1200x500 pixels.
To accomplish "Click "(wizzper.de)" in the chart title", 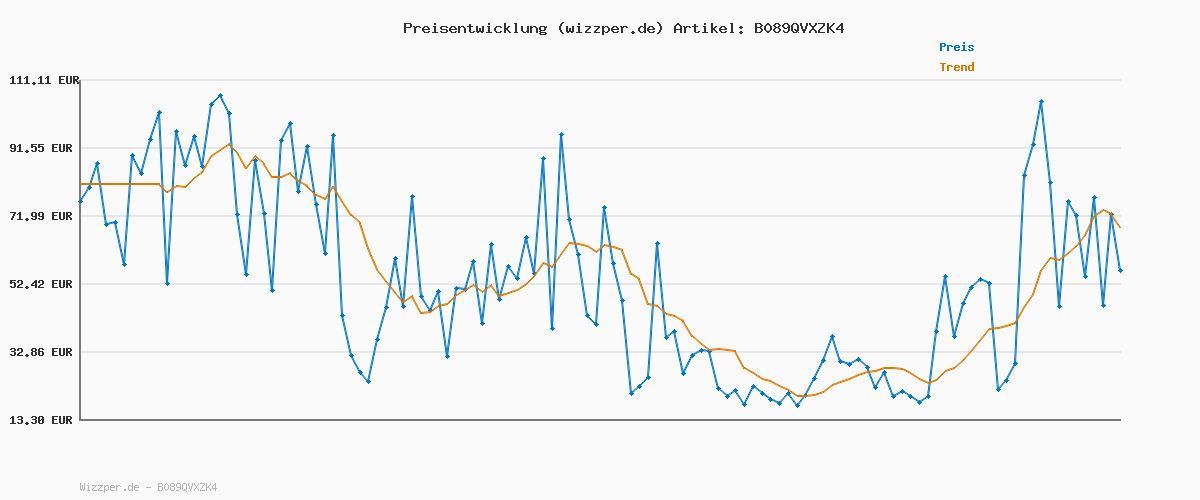I will coord(609,28).
